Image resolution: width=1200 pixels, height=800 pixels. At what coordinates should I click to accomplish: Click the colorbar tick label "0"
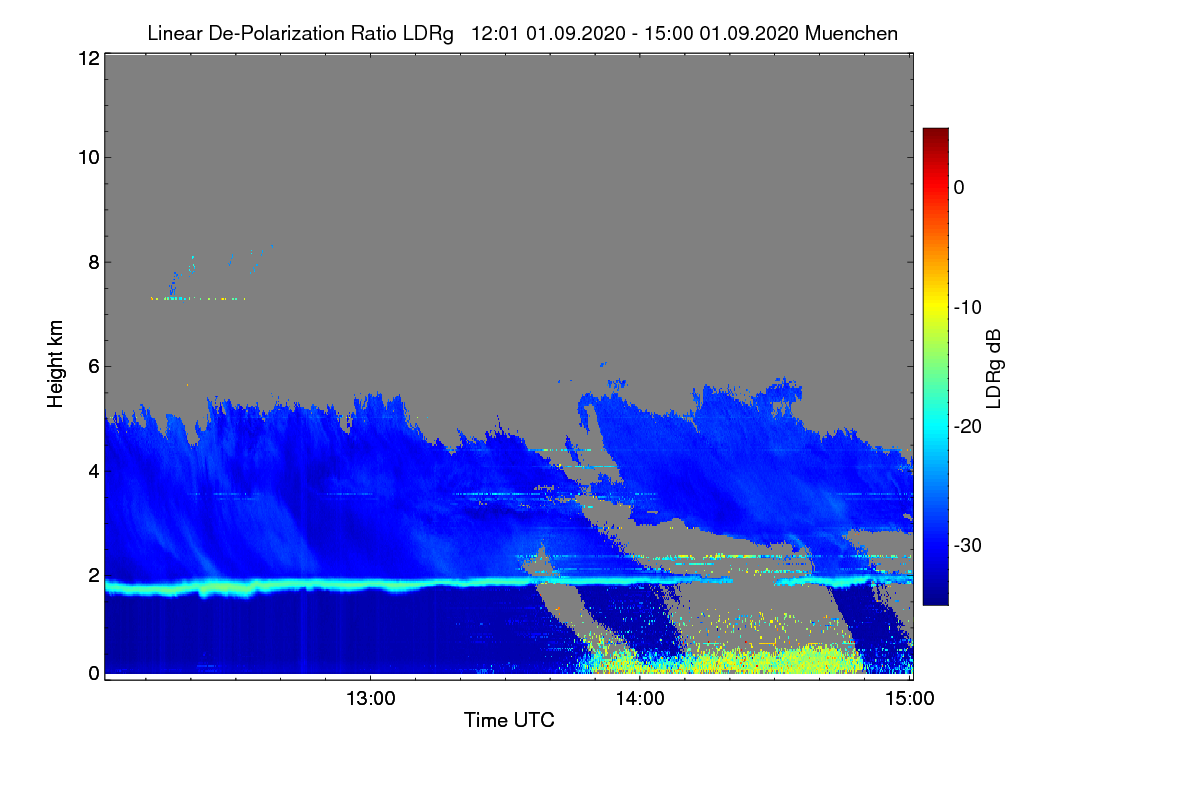[x=959, y=187]
